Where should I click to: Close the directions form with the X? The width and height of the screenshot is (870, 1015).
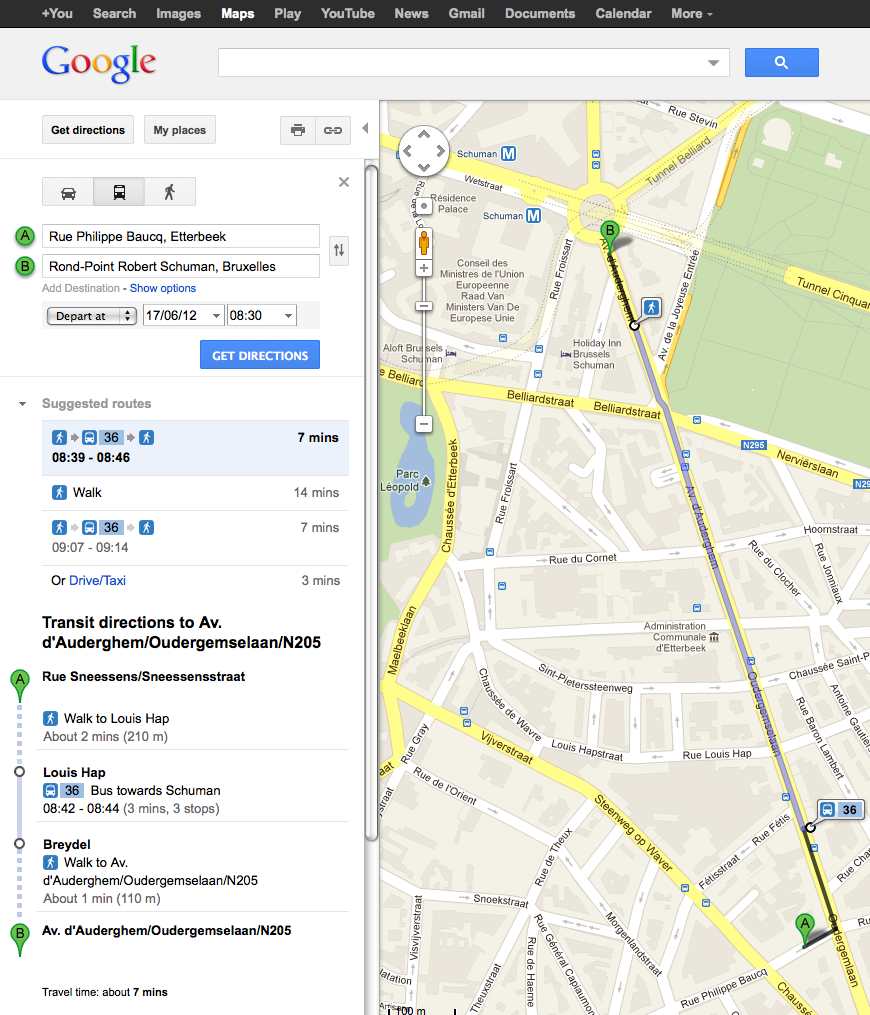tap(344, 182)
